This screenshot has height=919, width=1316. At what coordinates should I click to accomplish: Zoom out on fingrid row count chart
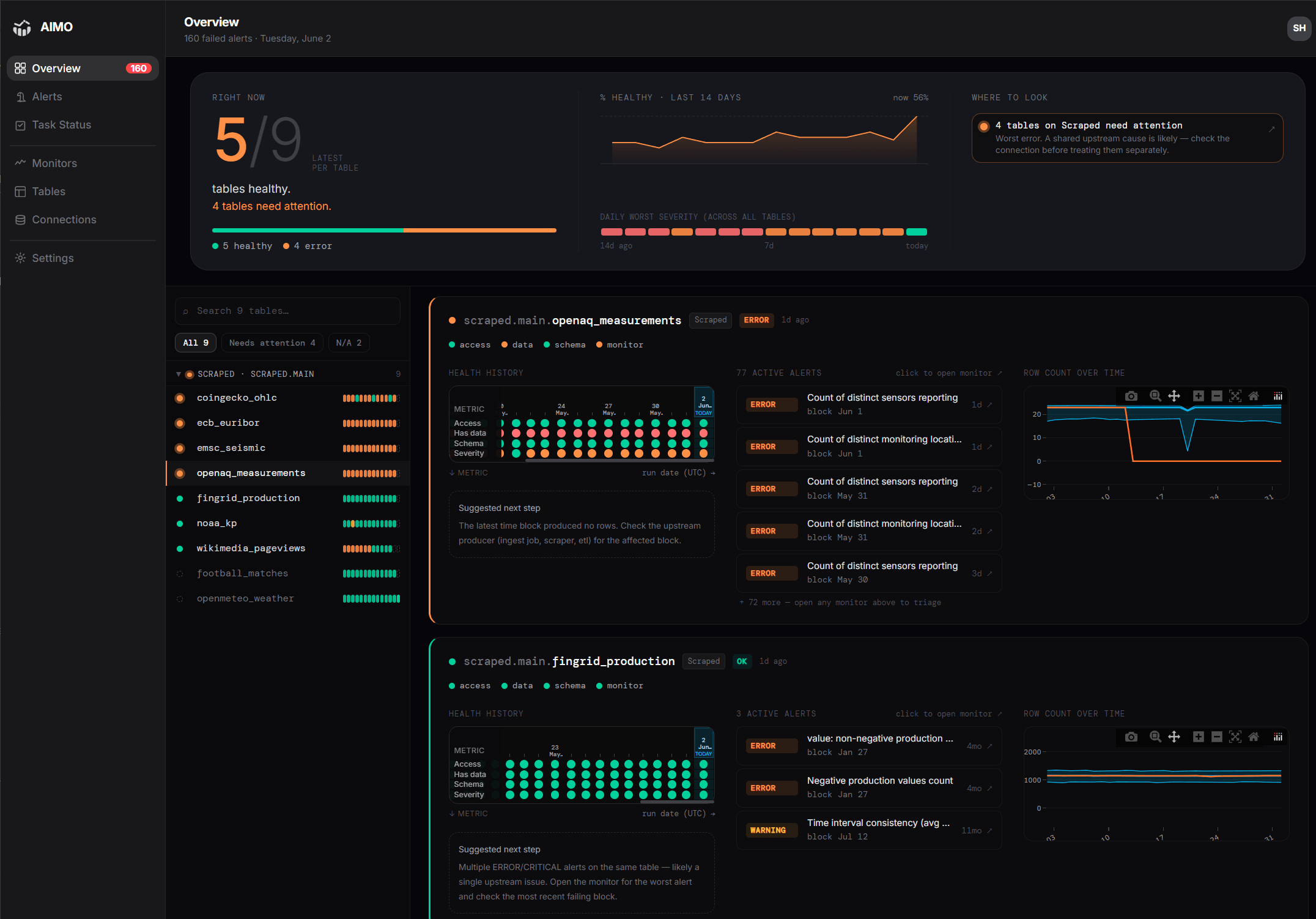pos(1217,737)
